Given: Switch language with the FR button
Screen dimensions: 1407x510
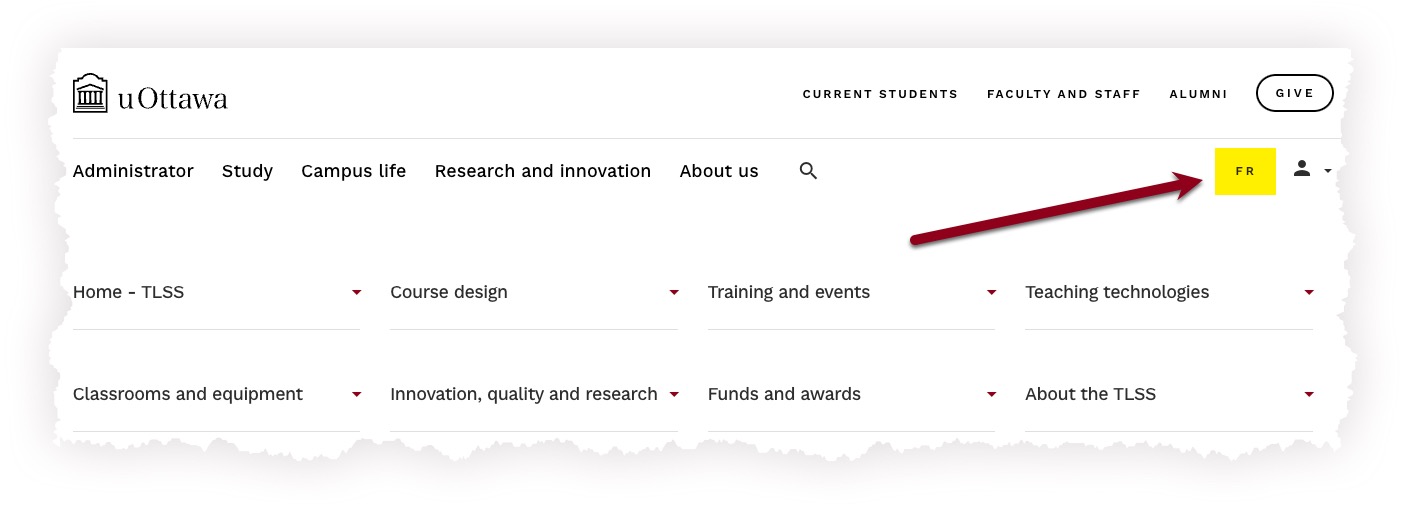Looking at the screenshot, I should pyautogui.click(x=1245, y=171).
